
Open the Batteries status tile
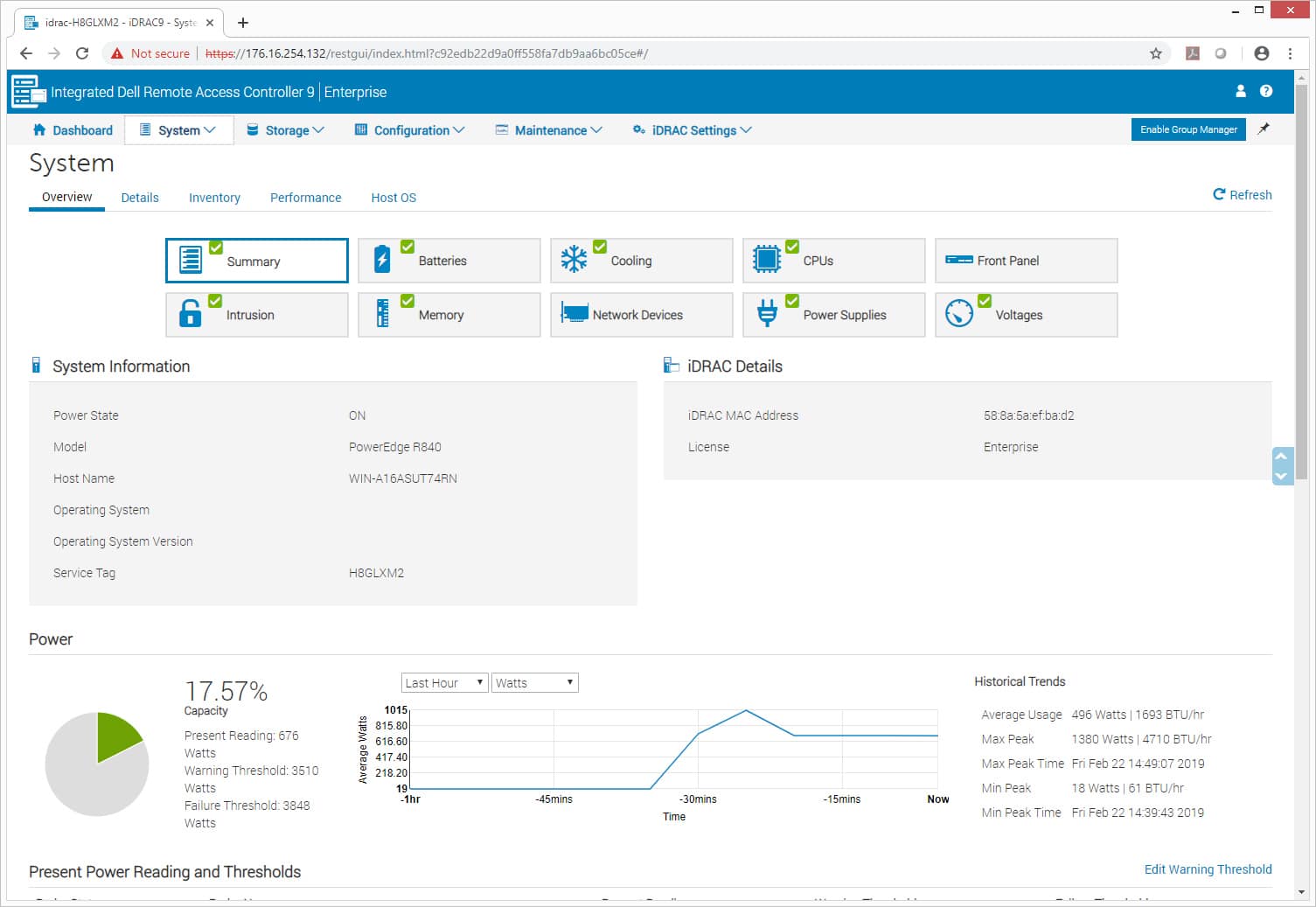coord(449,261)
